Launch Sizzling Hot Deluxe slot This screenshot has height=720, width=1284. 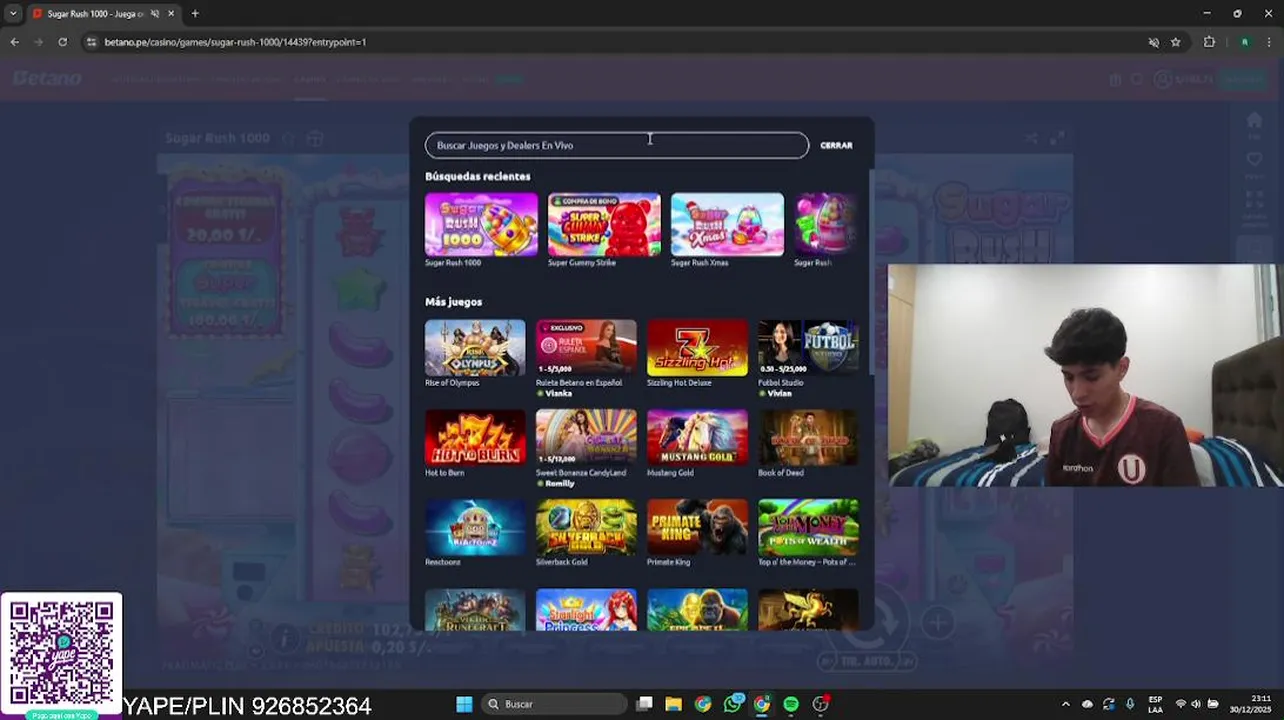click(697, 347)
